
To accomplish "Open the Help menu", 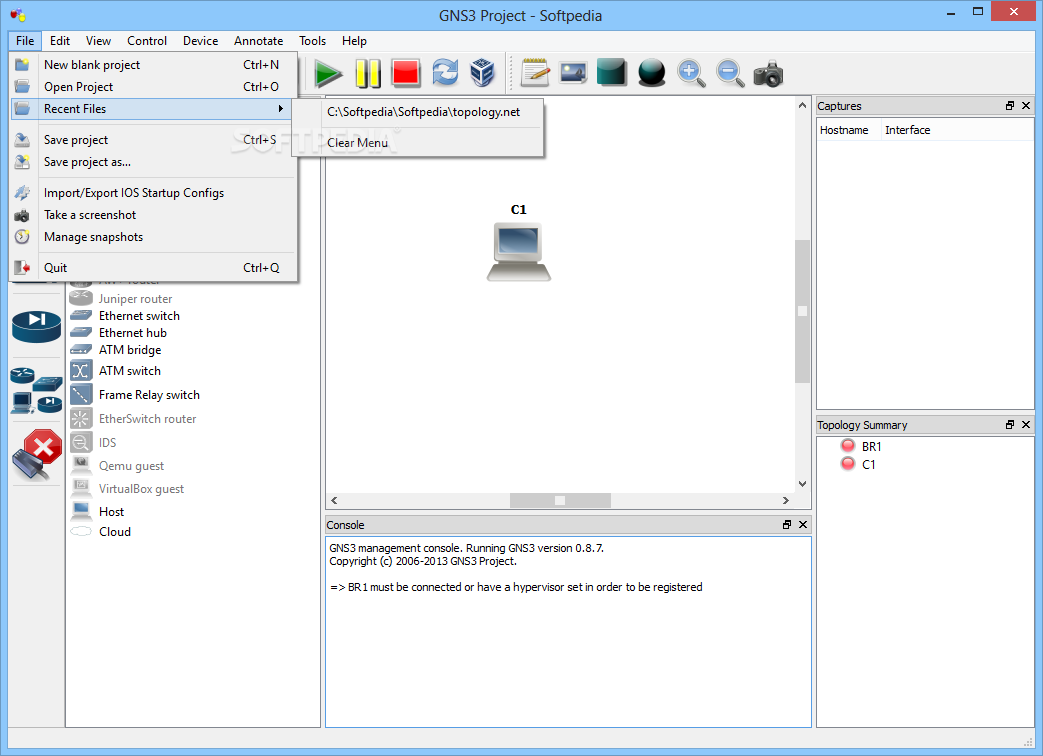I will point(355,41).
